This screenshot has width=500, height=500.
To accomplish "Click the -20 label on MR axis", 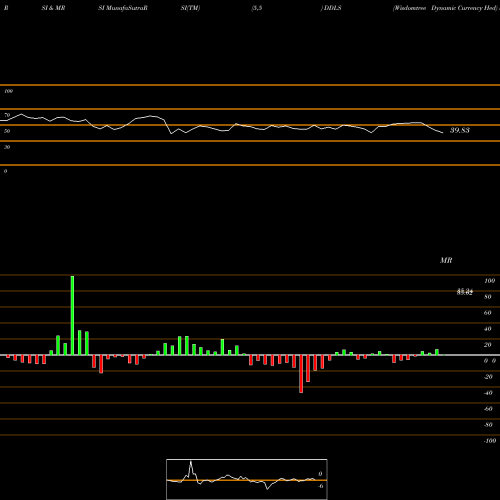I will coord(488,377).
